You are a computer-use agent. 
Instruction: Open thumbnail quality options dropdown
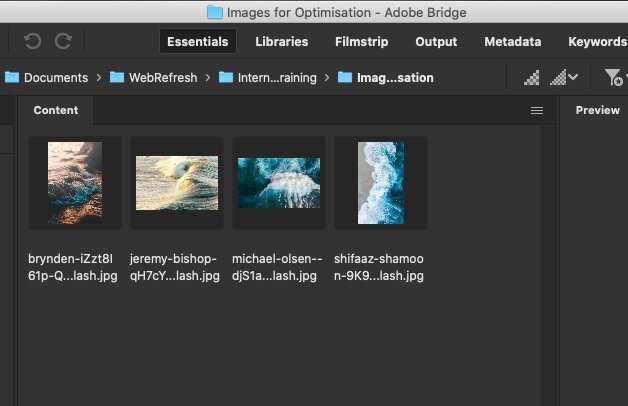564,77
